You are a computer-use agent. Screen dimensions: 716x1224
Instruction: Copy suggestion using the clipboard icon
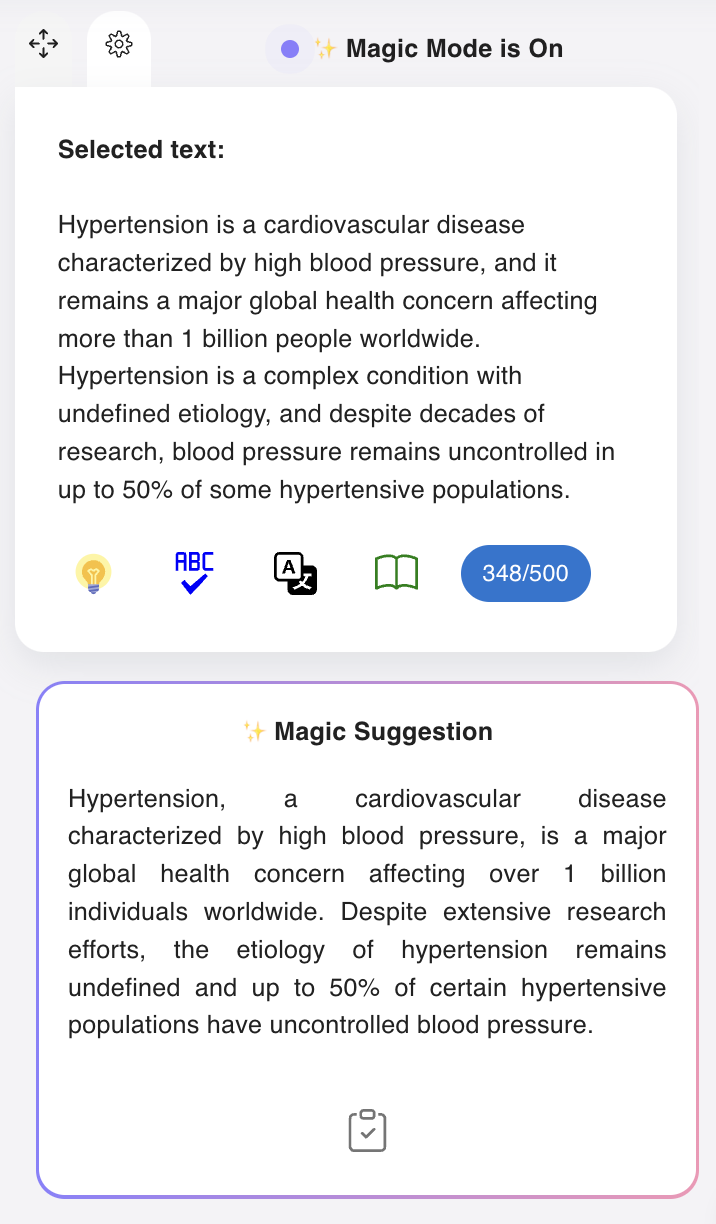[x=366, y=1130]
